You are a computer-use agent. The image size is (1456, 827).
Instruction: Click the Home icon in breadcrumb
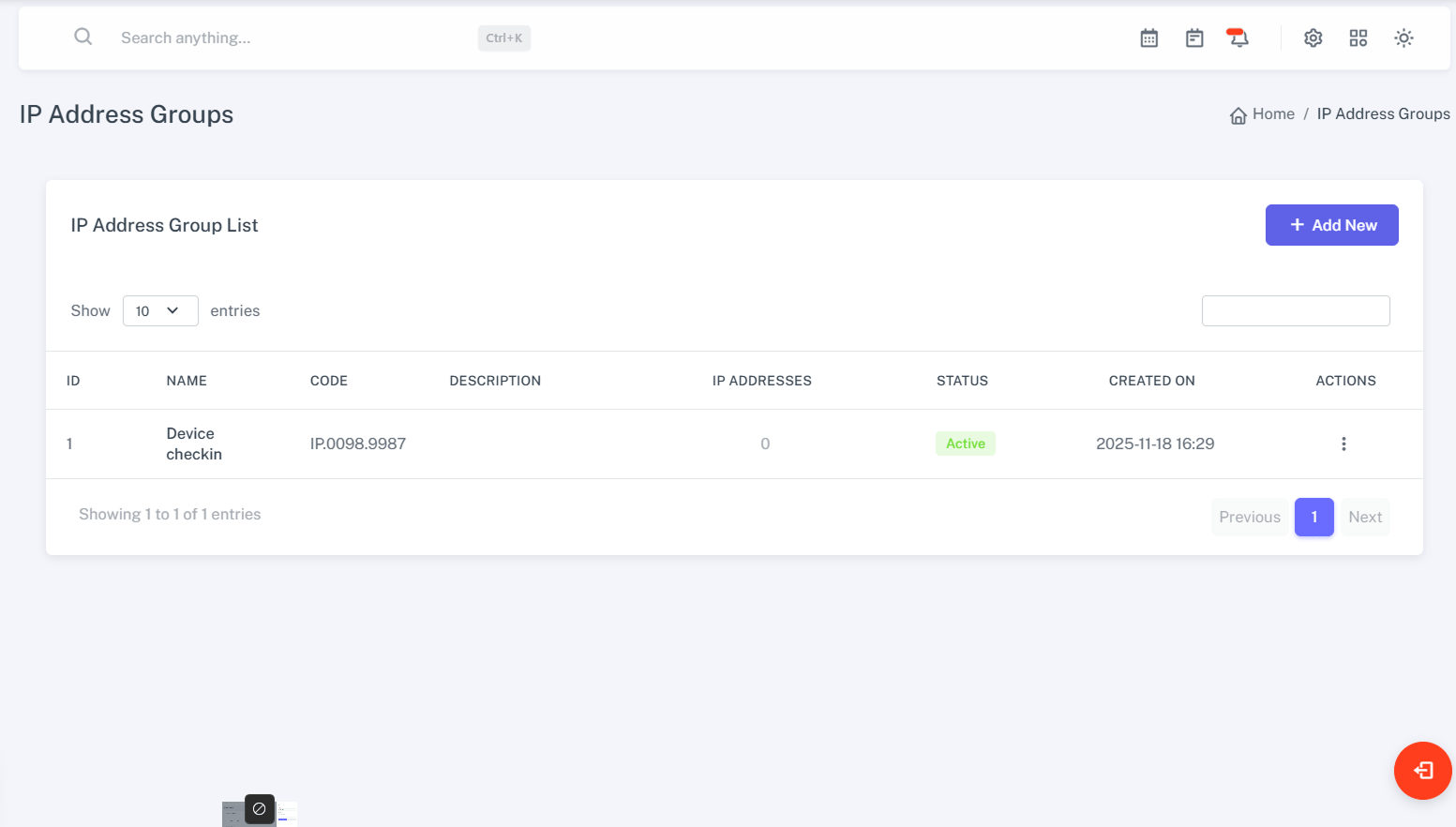[1238, 115]
